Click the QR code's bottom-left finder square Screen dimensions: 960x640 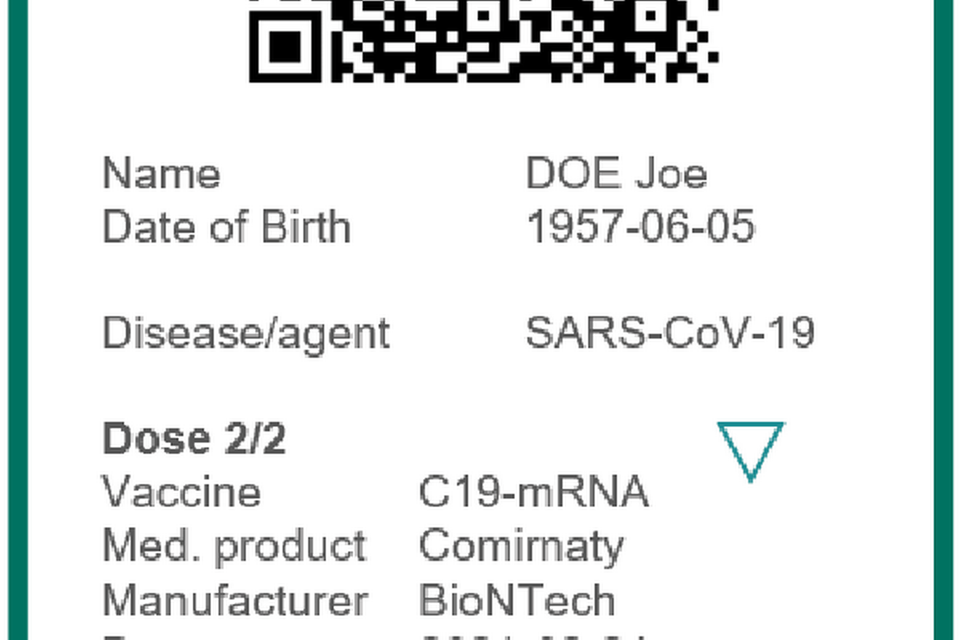(287, 44)
